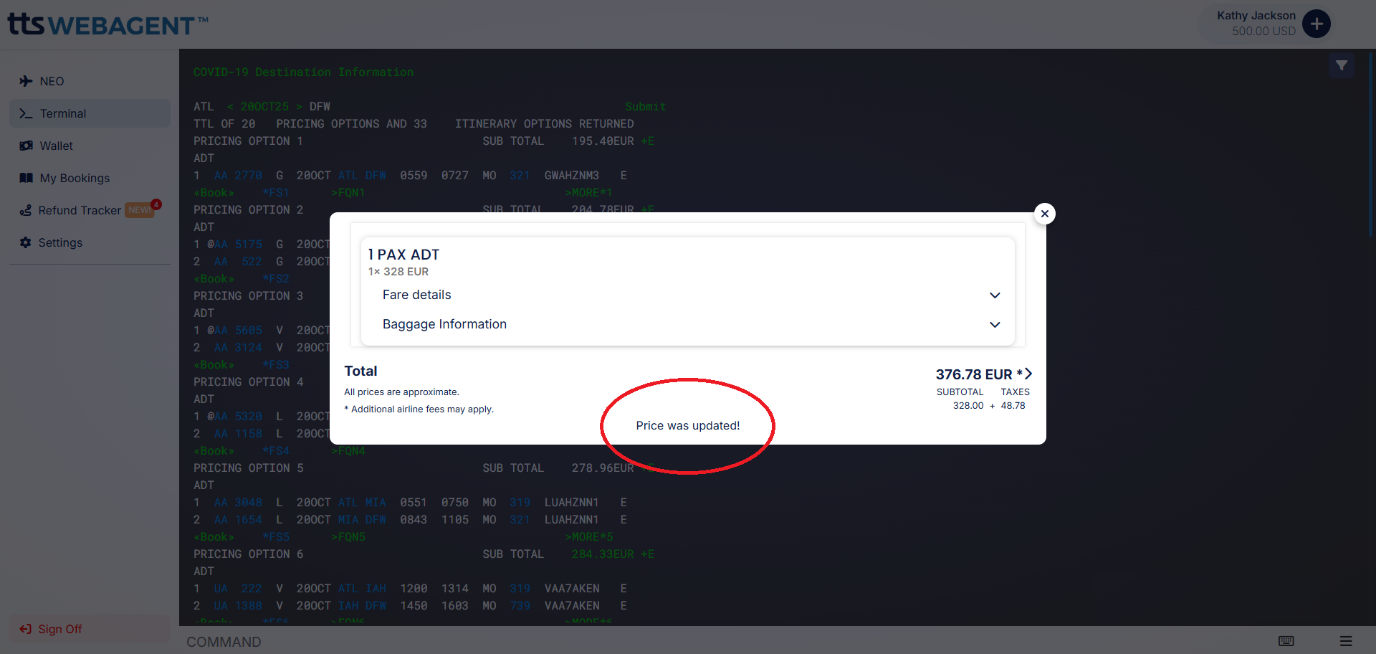
Task: Click +E next to 195.40EUR subtotal
Action: pyautogui.click(x=648, y=141)
